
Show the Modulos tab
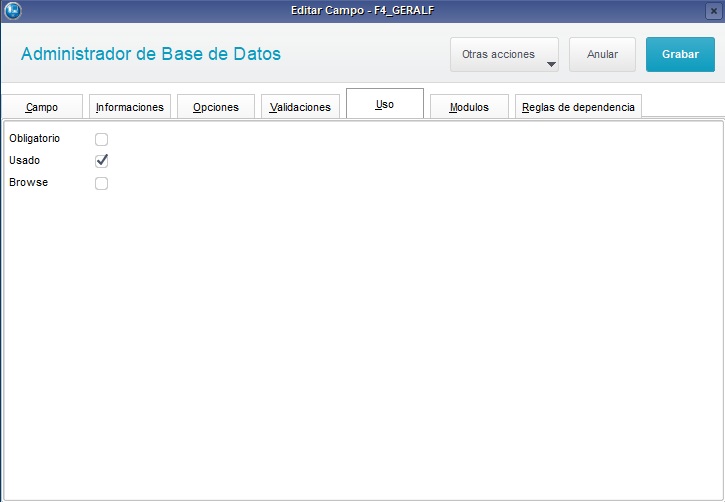coord(469,107)
